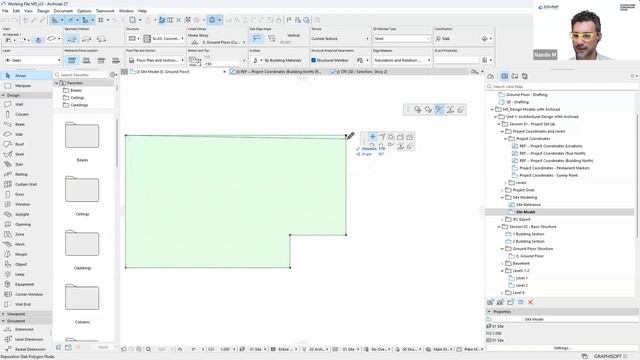Select custom slab edge angle option
The image size is (640, 360).
(x=271, y=38)
